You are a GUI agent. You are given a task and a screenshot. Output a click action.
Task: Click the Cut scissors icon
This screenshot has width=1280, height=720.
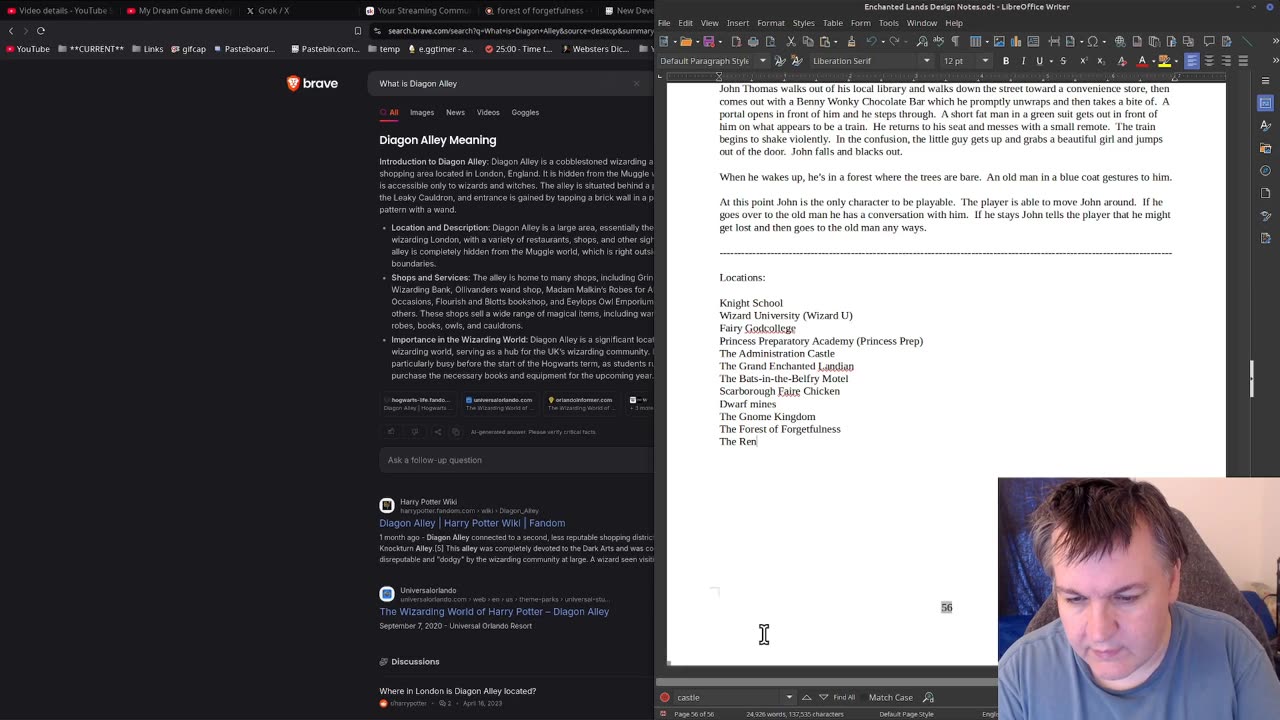pyautogui.click(x=791, y=41)
